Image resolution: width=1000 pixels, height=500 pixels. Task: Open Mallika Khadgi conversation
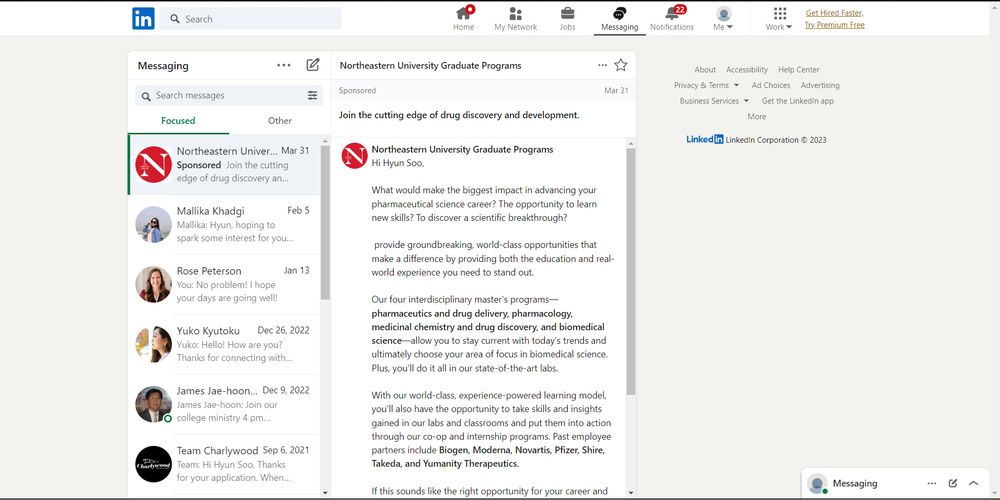coord(224,224)
